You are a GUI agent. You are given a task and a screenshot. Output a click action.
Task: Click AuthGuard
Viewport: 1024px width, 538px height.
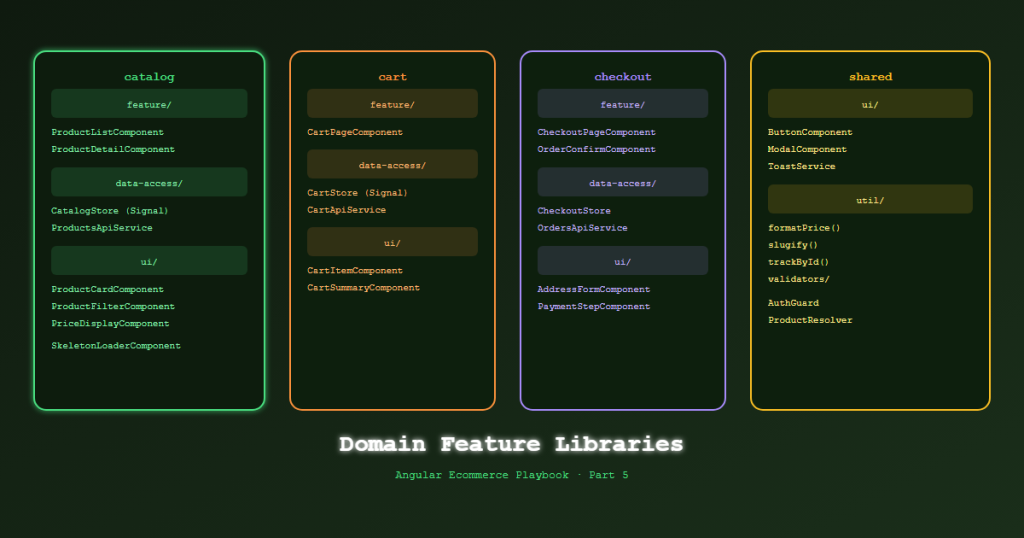point(793,303)
